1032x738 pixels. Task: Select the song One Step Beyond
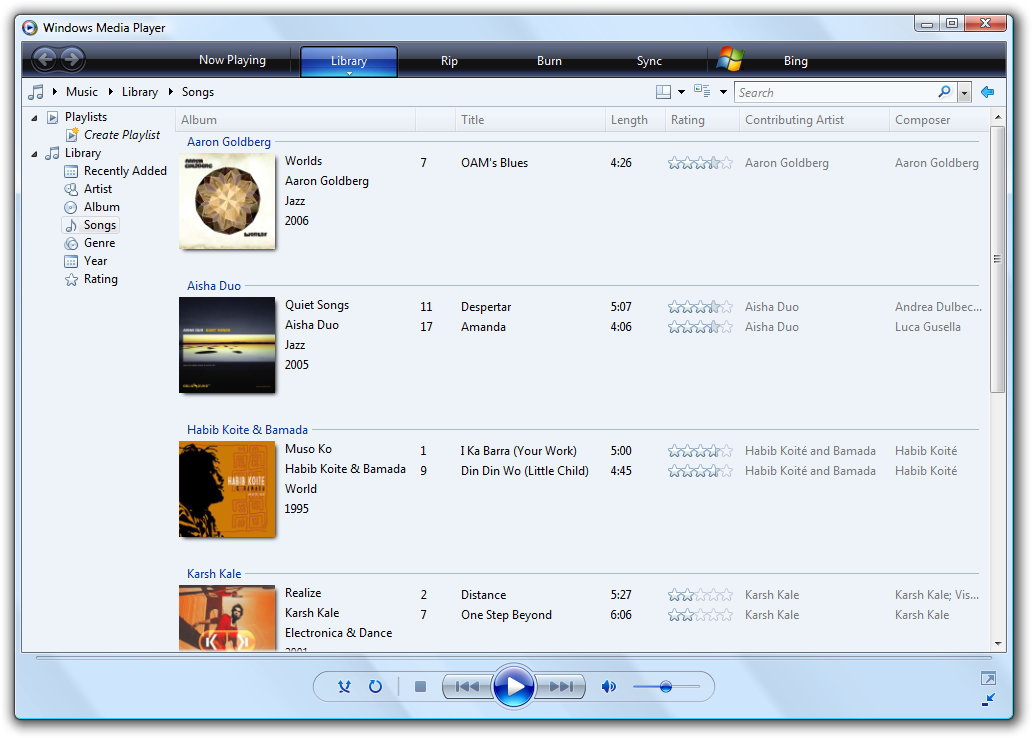tap(506, 615)
